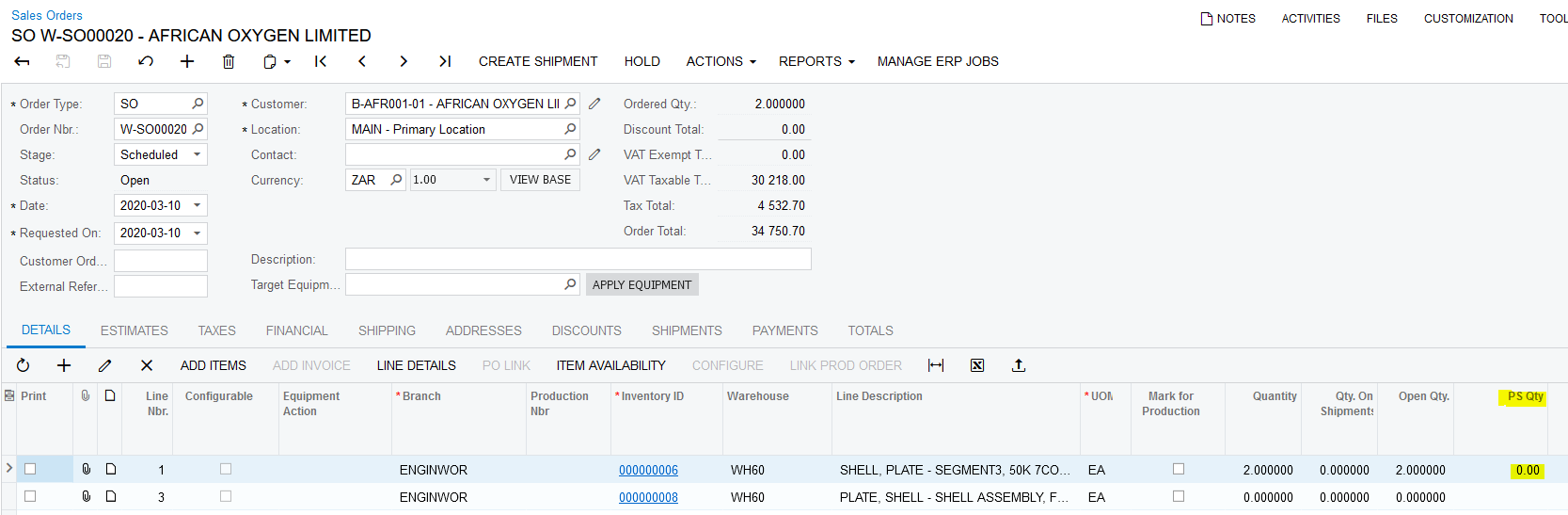1568x515 pixels.
Task: Delete the sales order with trash icon
Action: coord(229,61)
